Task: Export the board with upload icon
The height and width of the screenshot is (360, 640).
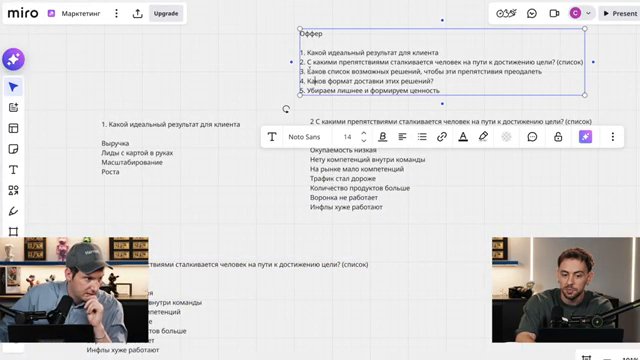Action: (x=138, y=13)
